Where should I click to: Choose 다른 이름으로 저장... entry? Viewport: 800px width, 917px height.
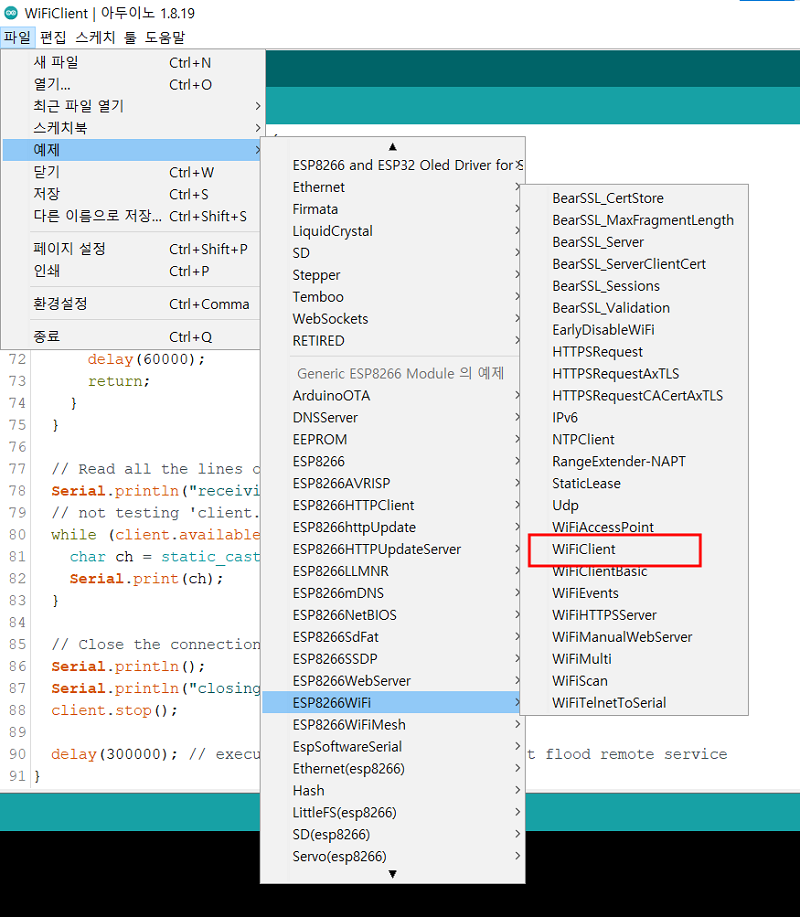click(132, 216)
